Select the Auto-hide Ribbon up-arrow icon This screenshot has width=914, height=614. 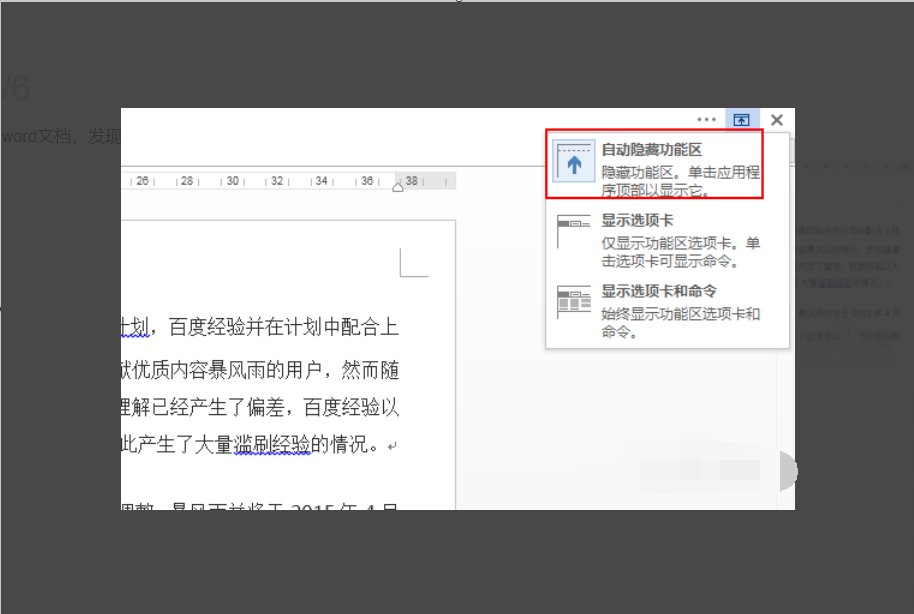(x=573, y=162)
